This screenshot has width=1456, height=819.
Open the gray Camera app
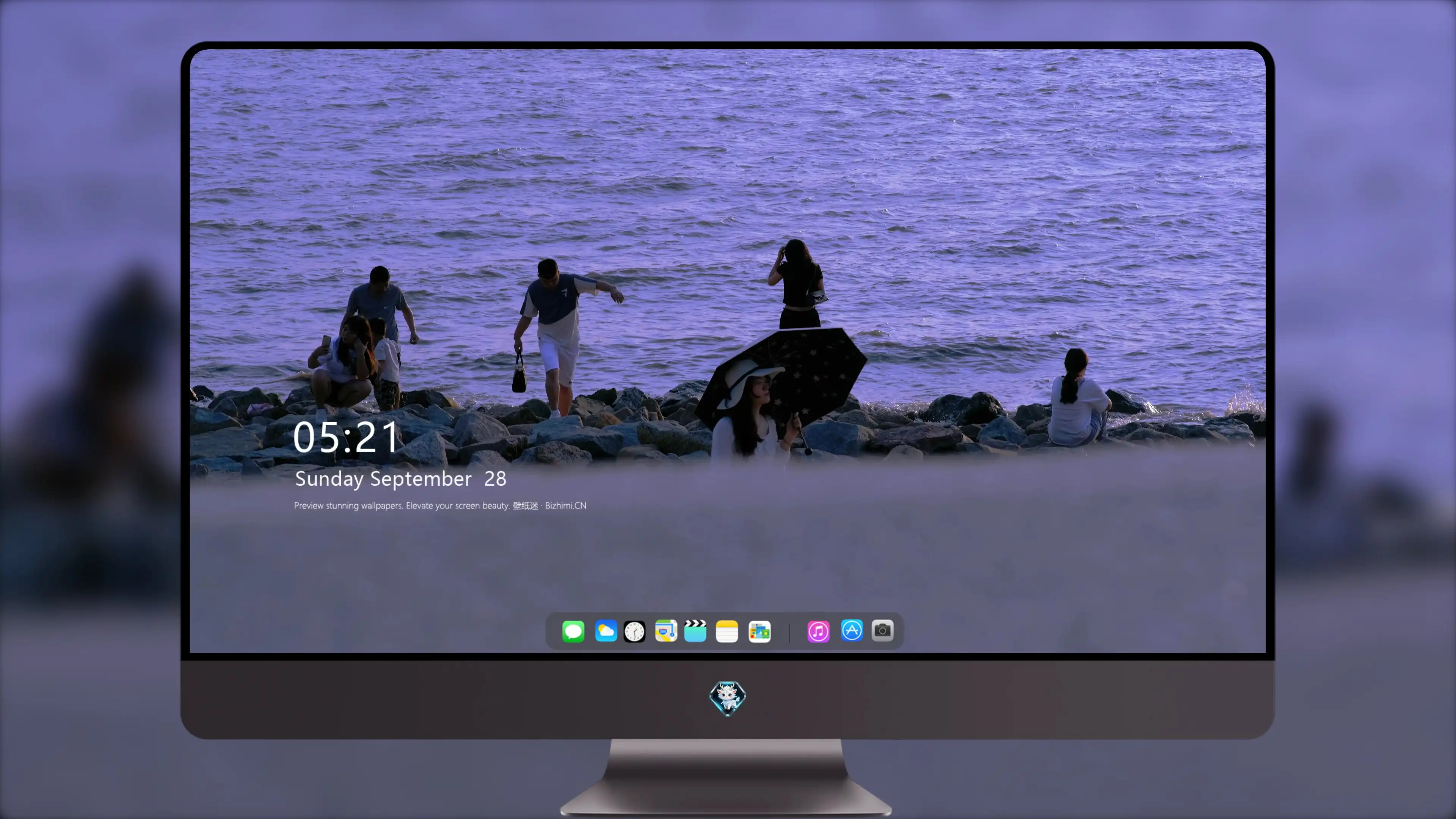(x=882, y=630)
